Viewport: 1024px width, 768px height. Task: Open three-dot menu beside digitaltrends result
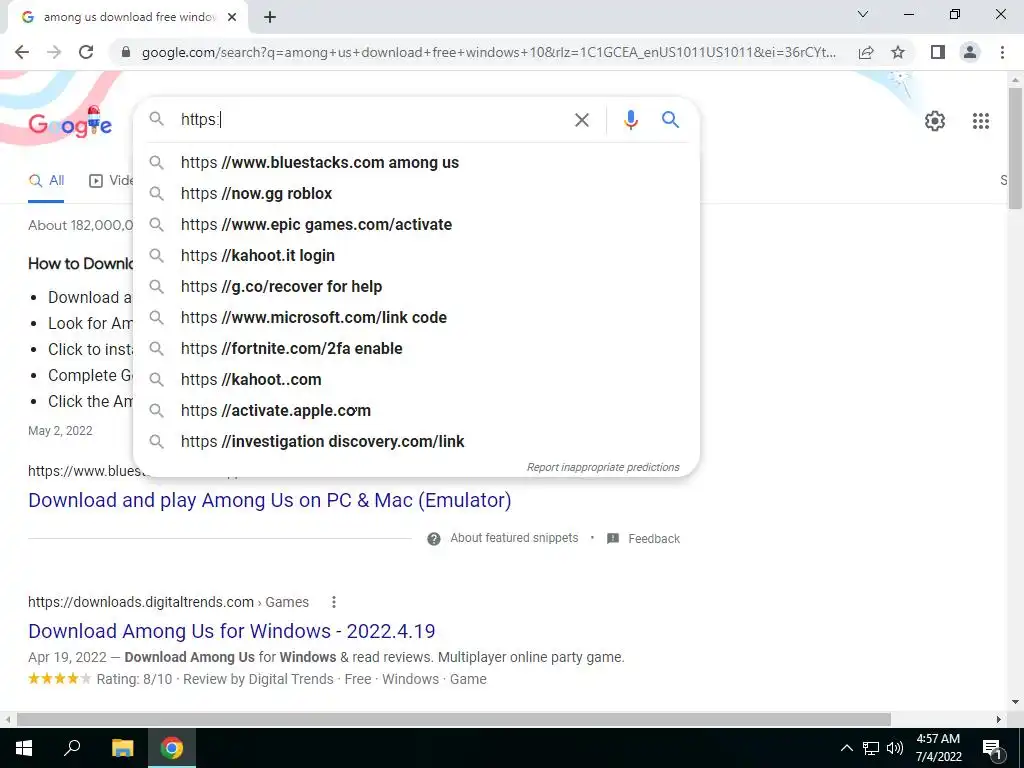(x=334, y=602)
